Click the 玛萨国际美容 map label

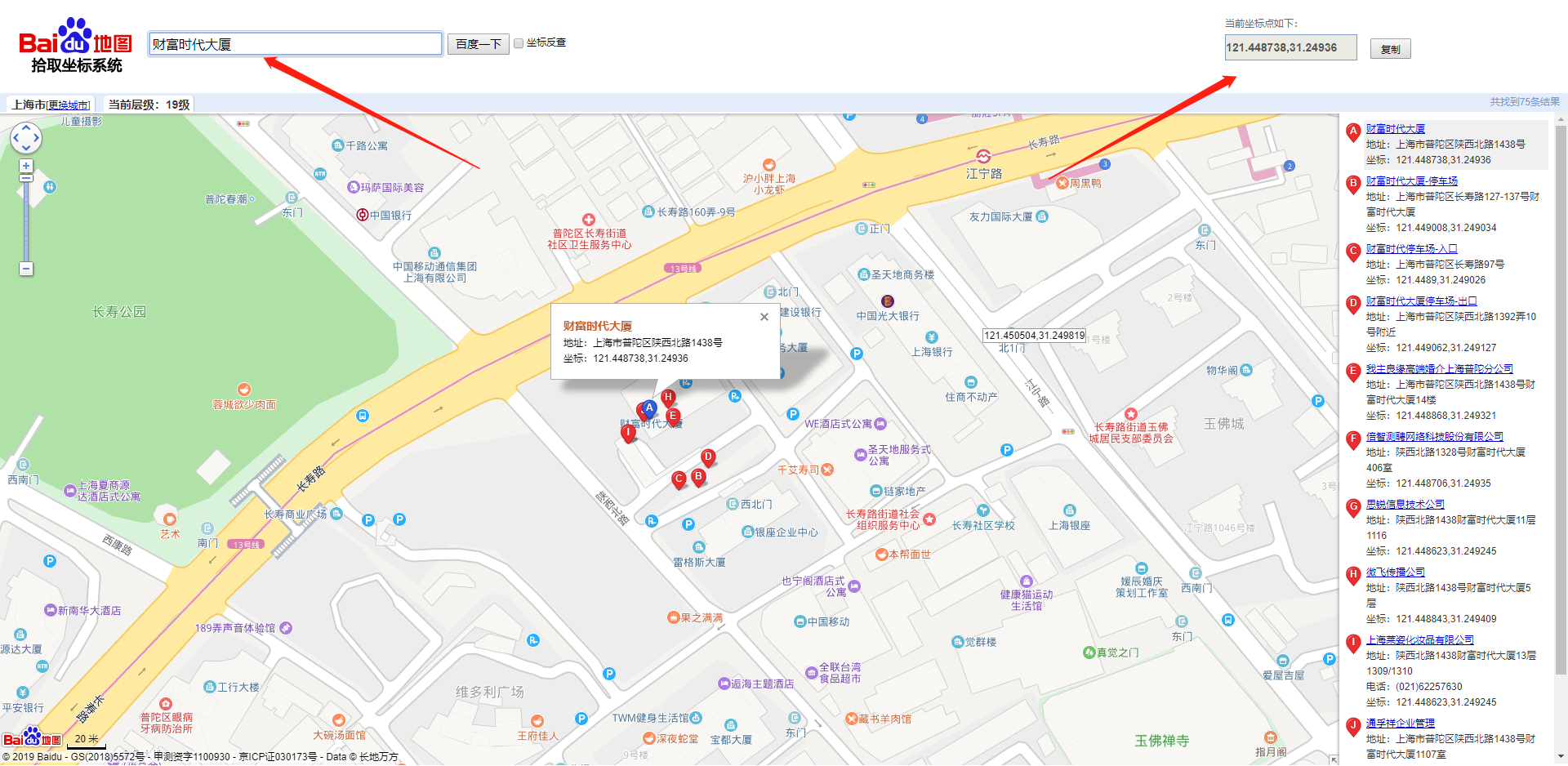(393, 187)
